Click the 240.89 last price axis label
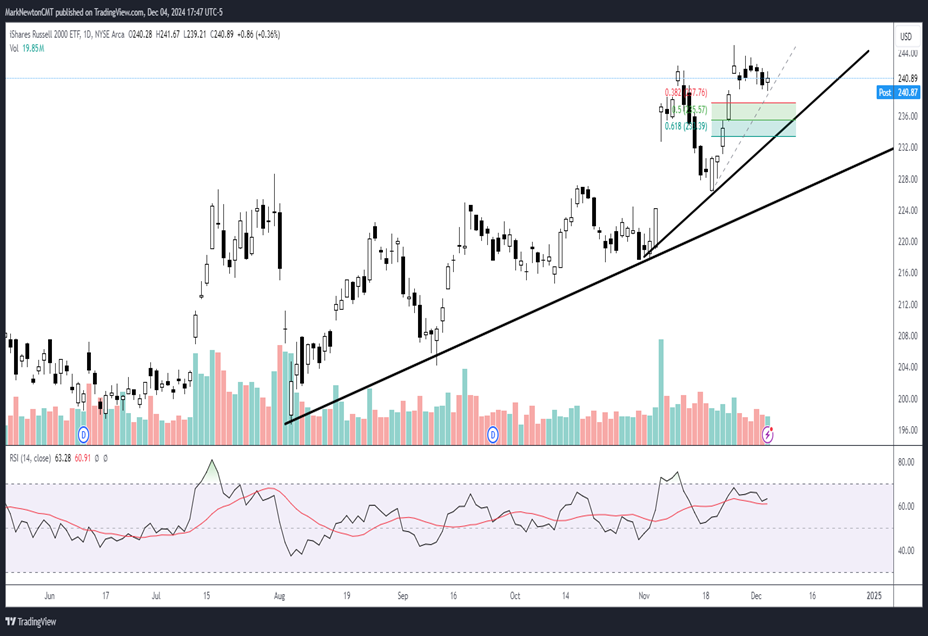This screenshot has width=928, height=636. click(x=908, y=78)
